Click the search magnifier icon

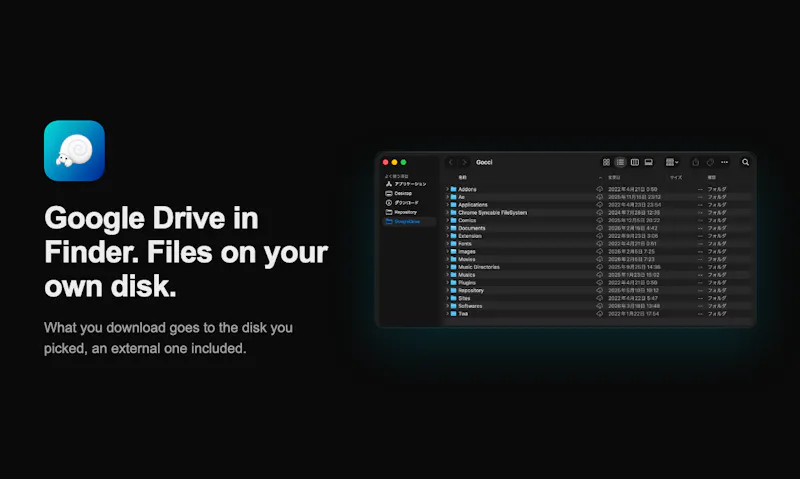click(745, 162)
